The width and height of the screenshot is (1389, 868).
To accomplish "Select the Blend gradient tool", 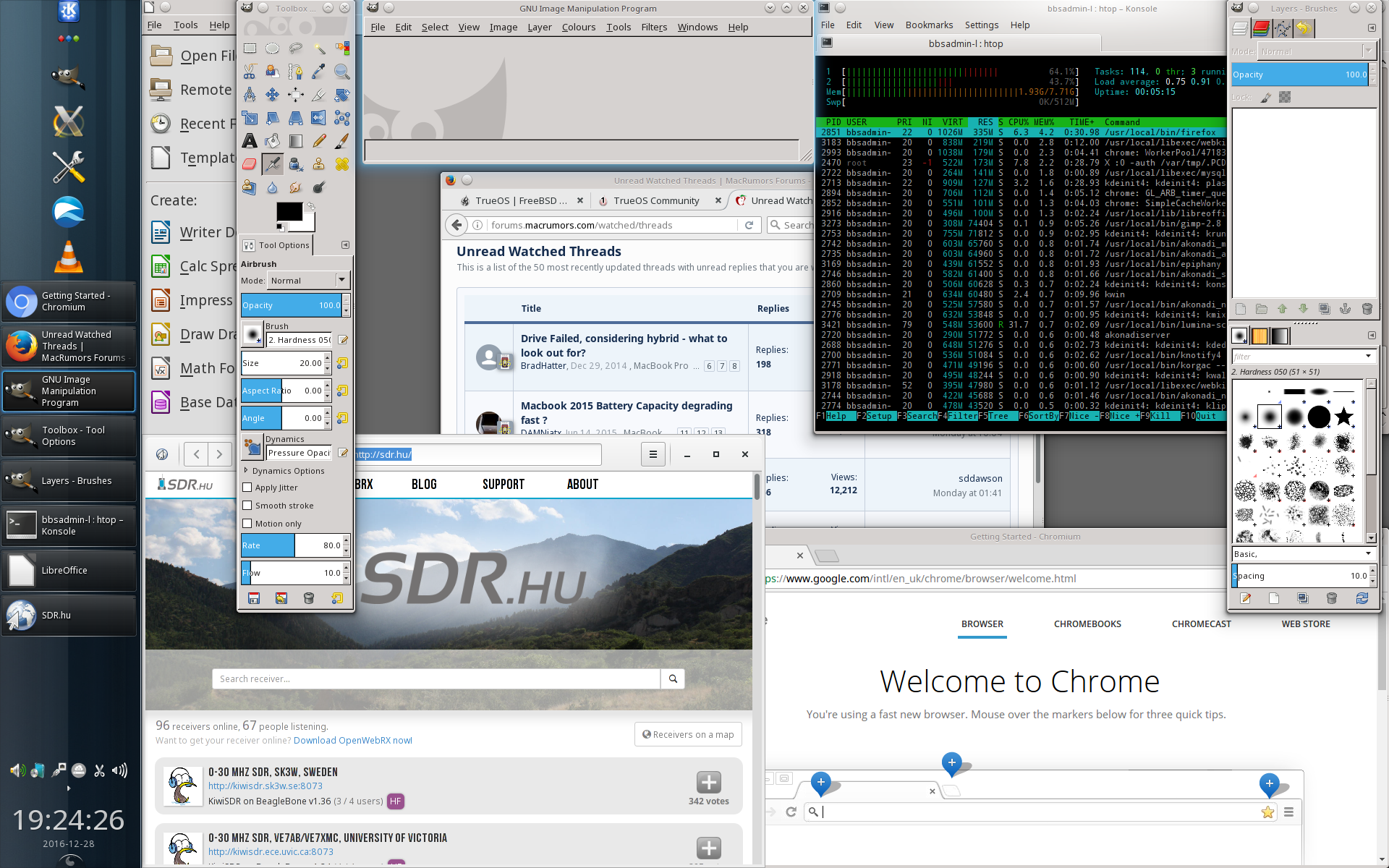I will [x=296, y=141].
